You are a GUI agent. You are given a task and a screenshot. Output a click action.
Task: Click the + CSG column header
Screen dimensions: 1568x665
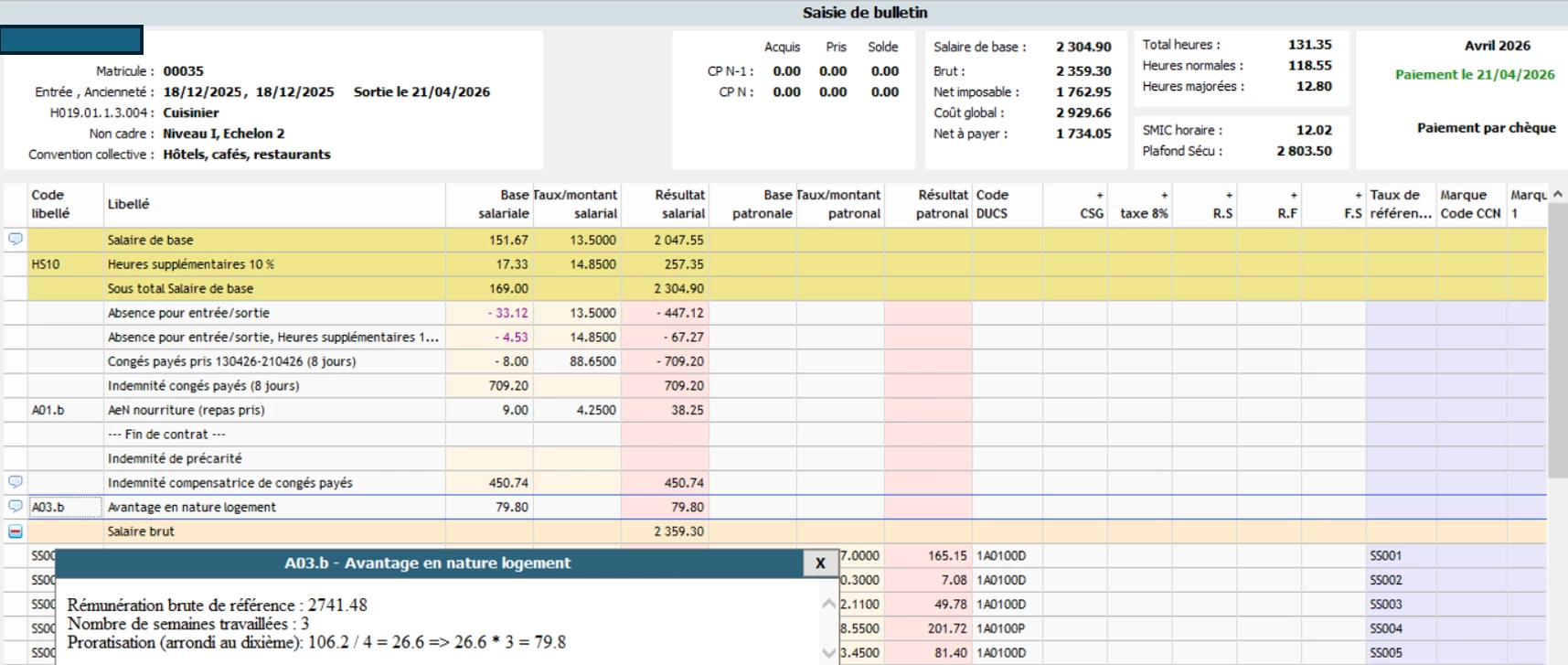pyautogui.click(x=1075, y=204)
